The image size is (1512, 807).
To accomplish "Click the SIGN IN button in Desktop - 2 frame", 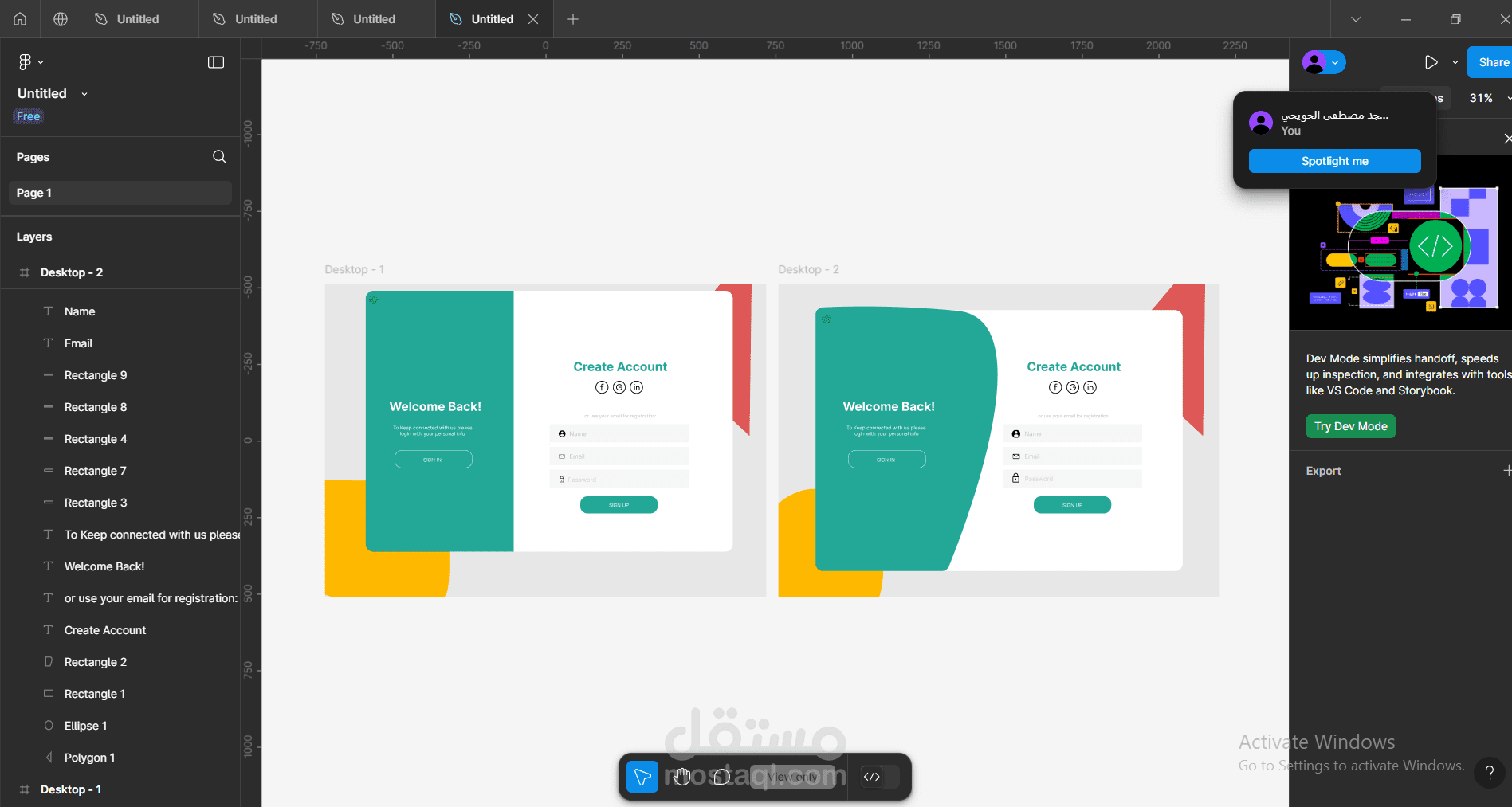I will [x=886, y=460].
